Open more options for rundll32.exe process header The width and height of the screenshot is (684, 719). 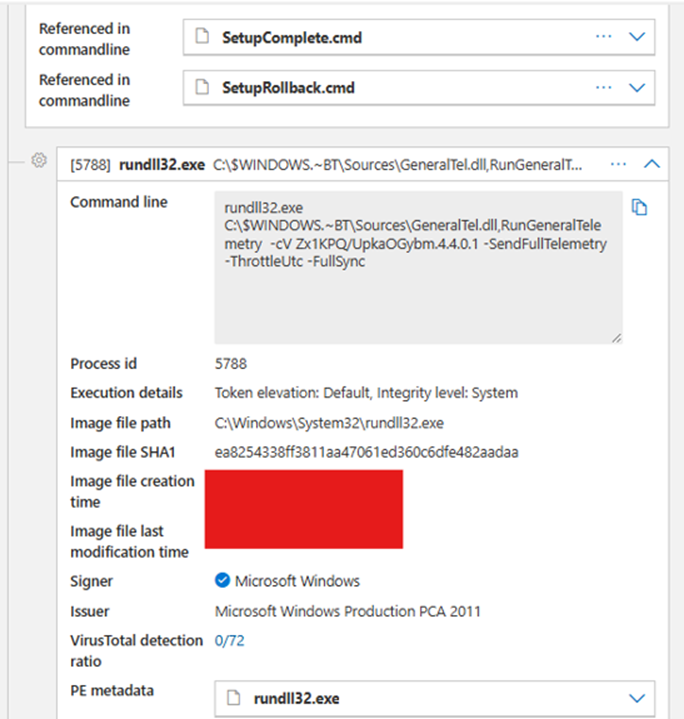[618, 163]
